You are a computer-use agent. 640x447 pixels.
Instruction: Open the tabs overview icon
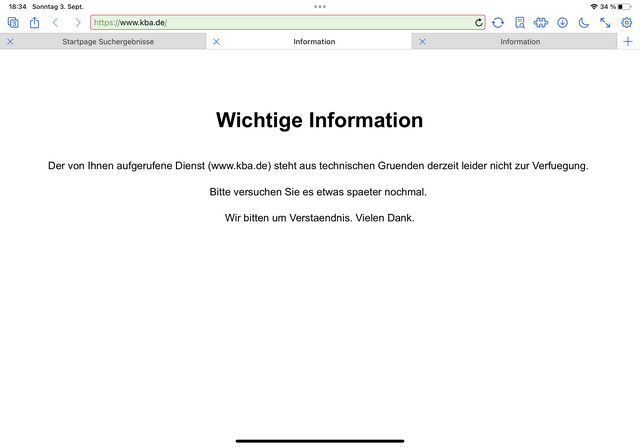(x=13, y=22)
